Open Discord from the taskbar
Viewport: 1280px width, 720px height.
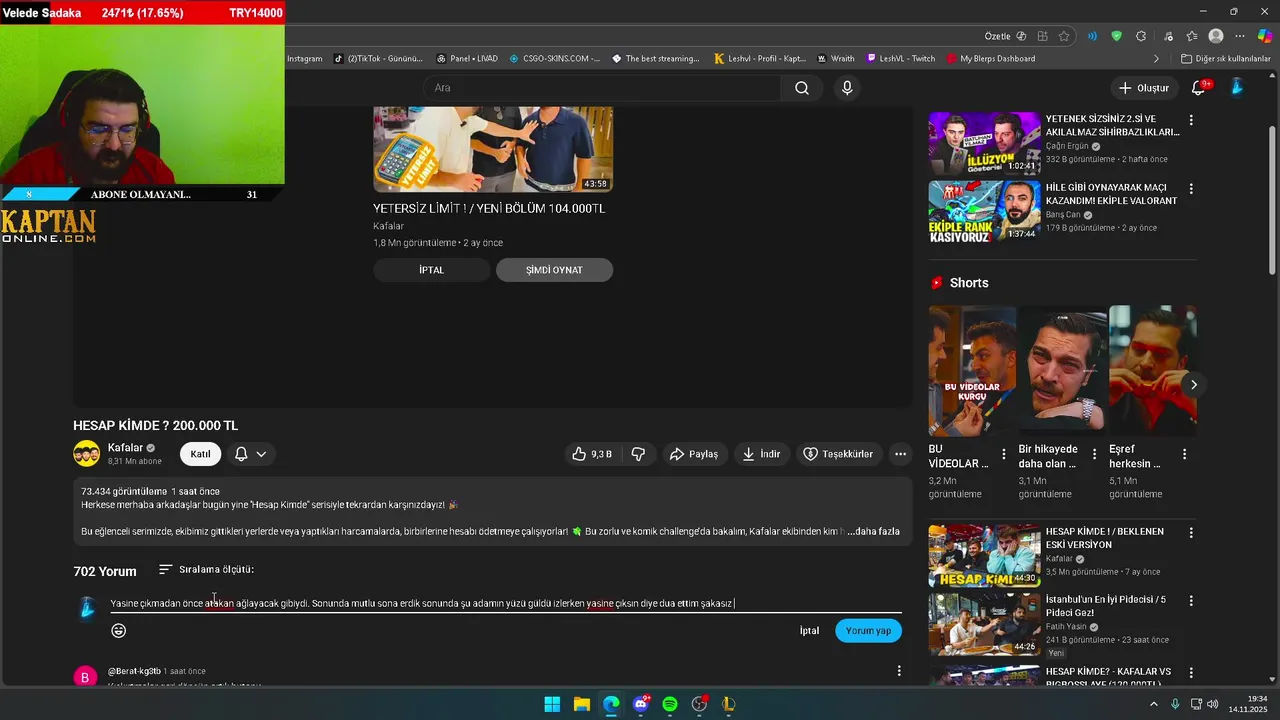[x=641, y=704]
